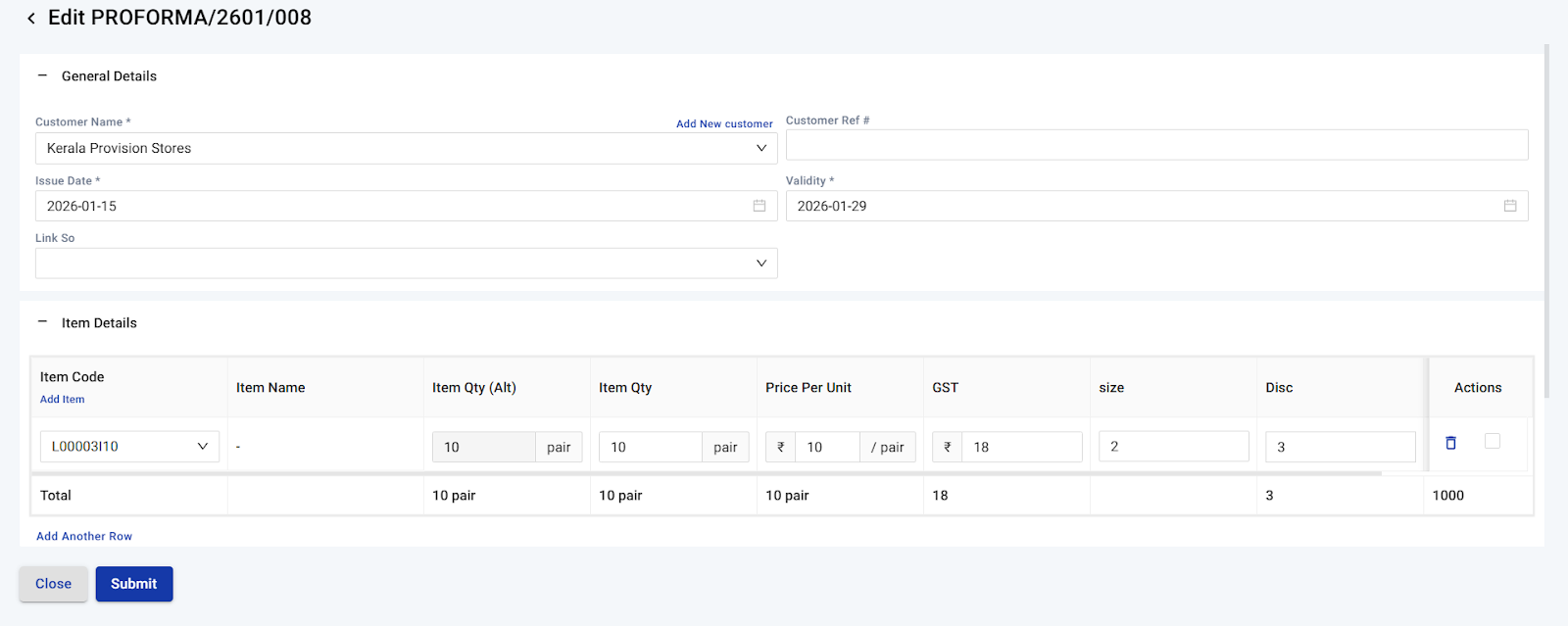This screenshot has height=626, width=1568.
Task: Click the back arrow beside Edit PROFORMA title
Action: tap(31, 19)
